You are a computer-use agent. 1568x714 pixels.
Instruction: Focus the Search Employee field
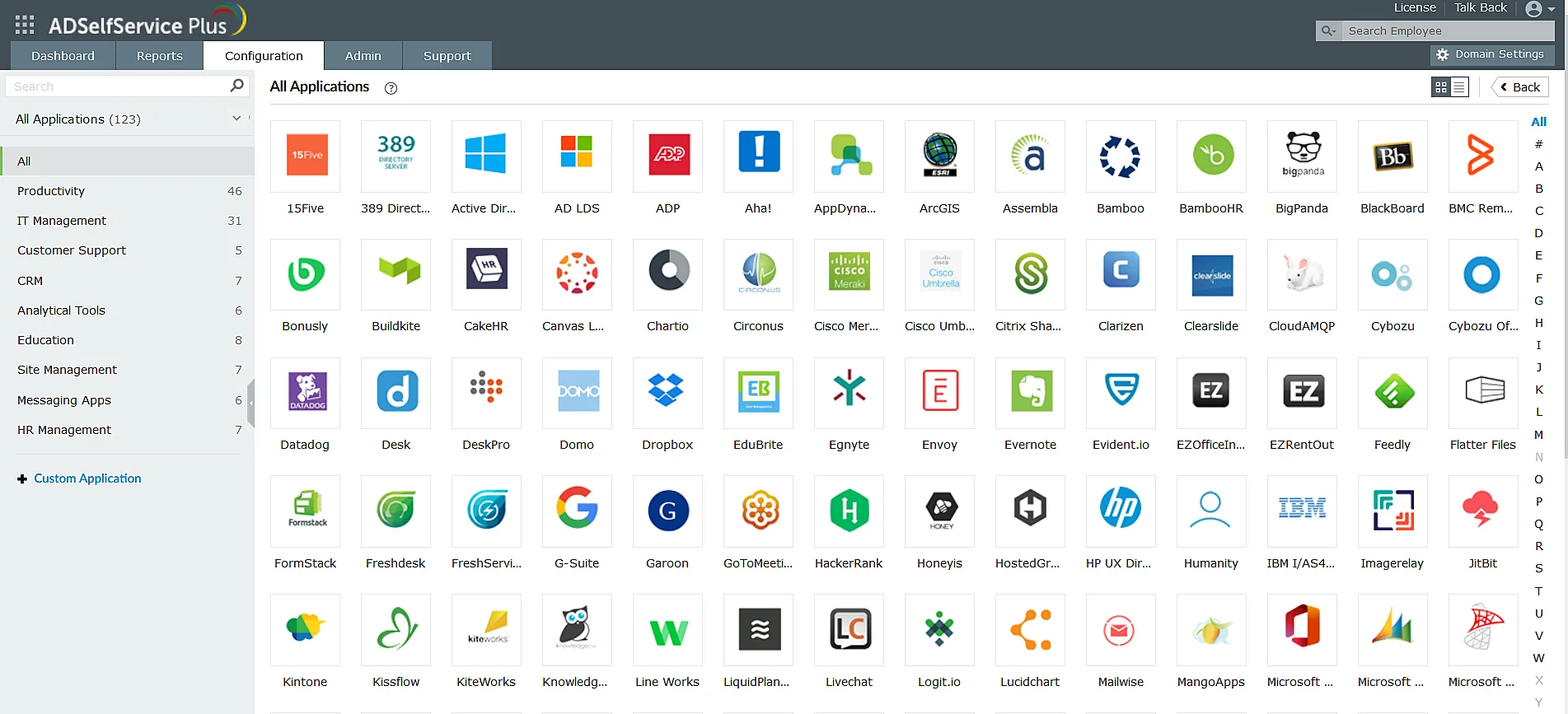[1446, 30]
